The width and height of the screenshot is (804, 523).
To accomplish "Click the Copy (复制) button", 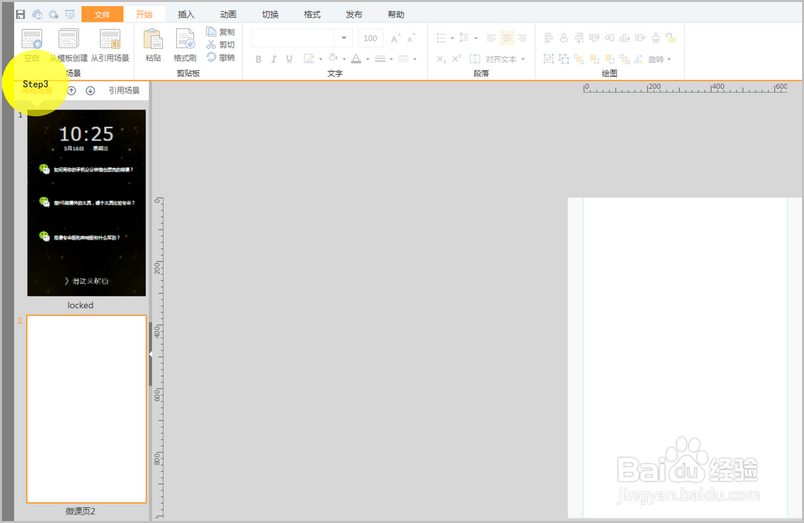I will pos(220,32).
